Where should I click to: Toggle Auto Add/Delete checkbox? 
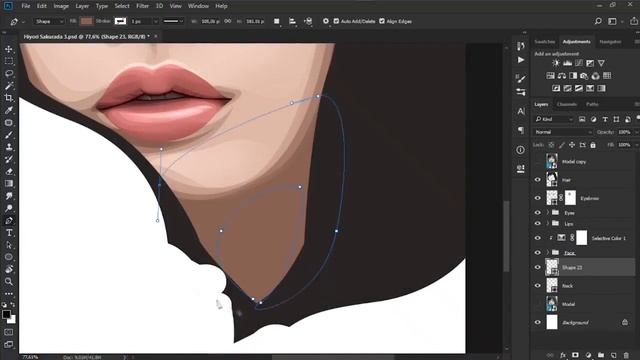point(336,21)
